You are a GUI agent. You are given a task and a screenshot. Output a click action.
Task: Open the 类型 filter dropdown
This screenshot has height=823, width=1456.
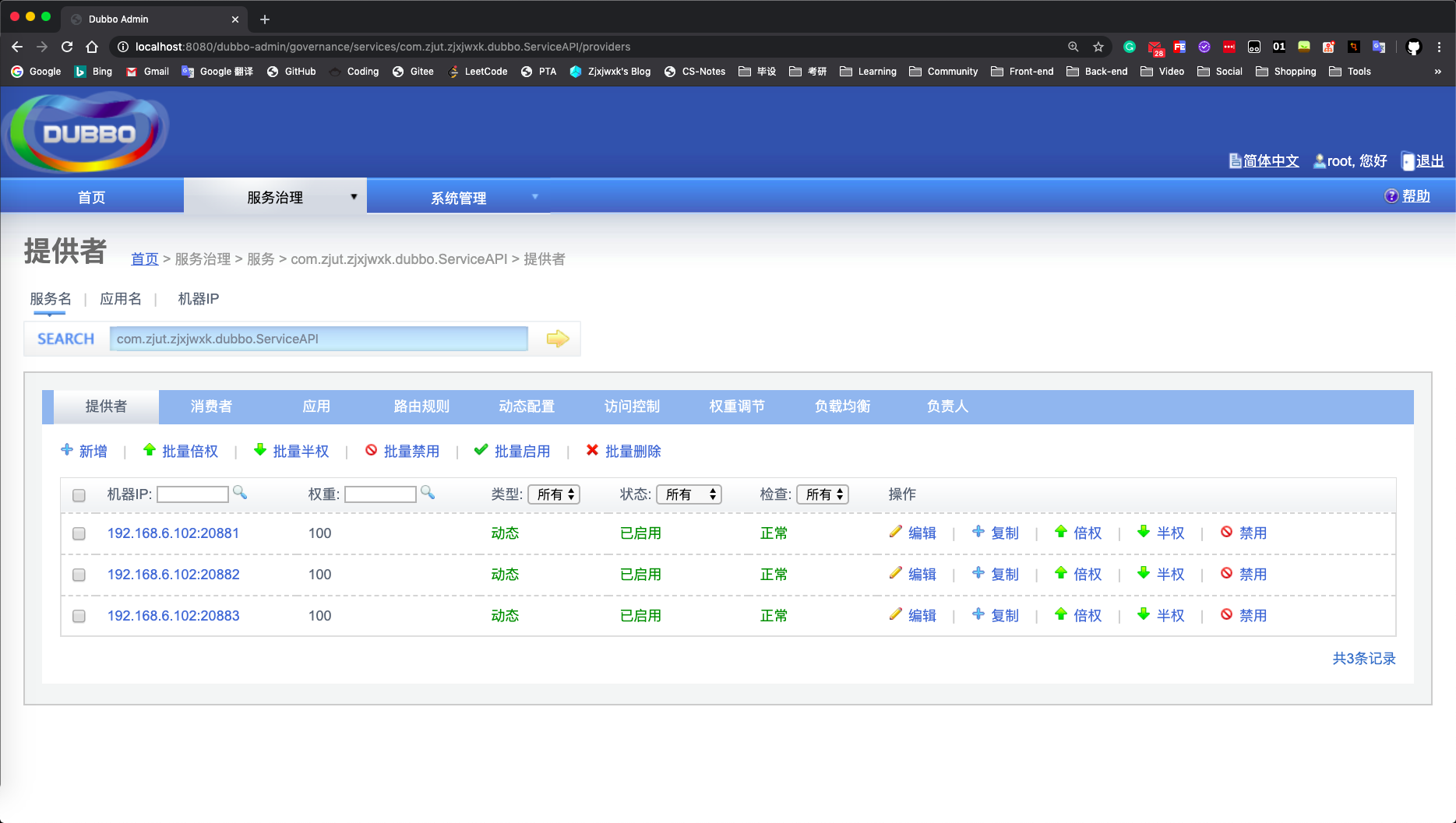554,494
